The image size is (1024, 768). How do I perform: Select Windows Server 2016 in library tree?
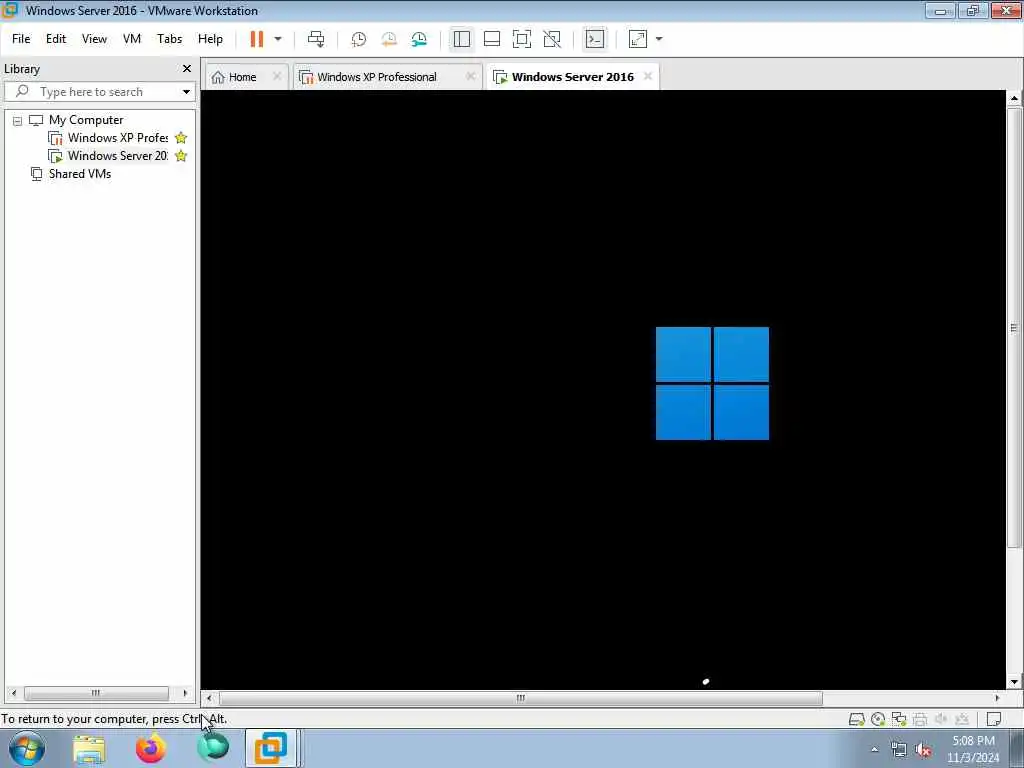tap(118, 156)
